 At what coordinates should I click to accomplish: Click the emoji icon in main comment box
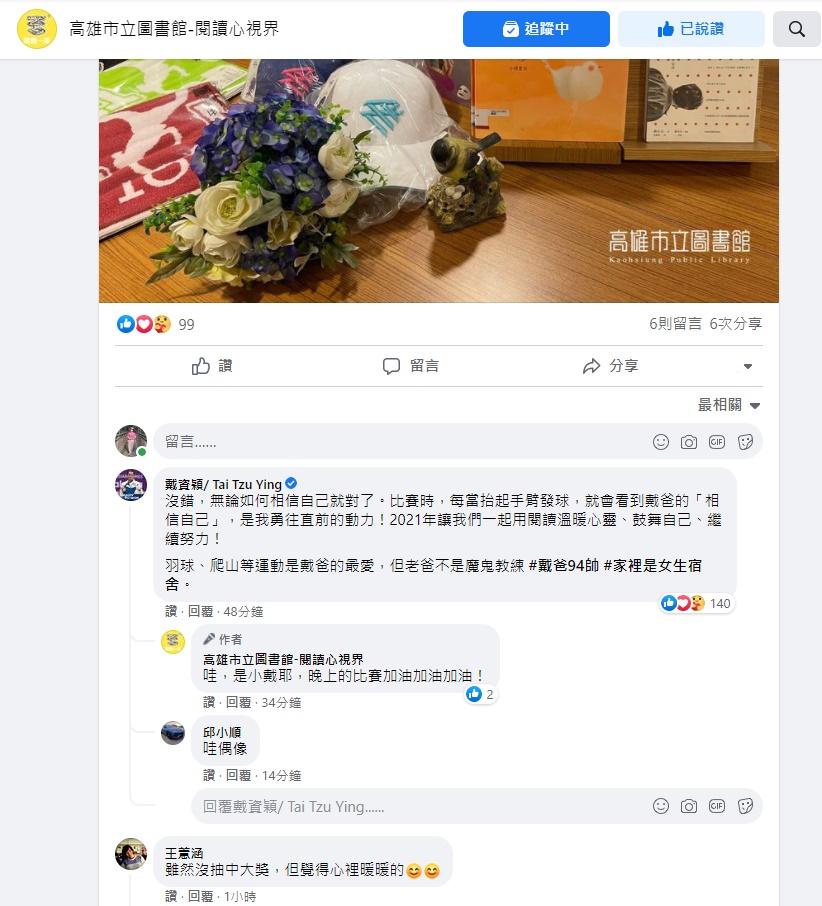click(661, 442)
